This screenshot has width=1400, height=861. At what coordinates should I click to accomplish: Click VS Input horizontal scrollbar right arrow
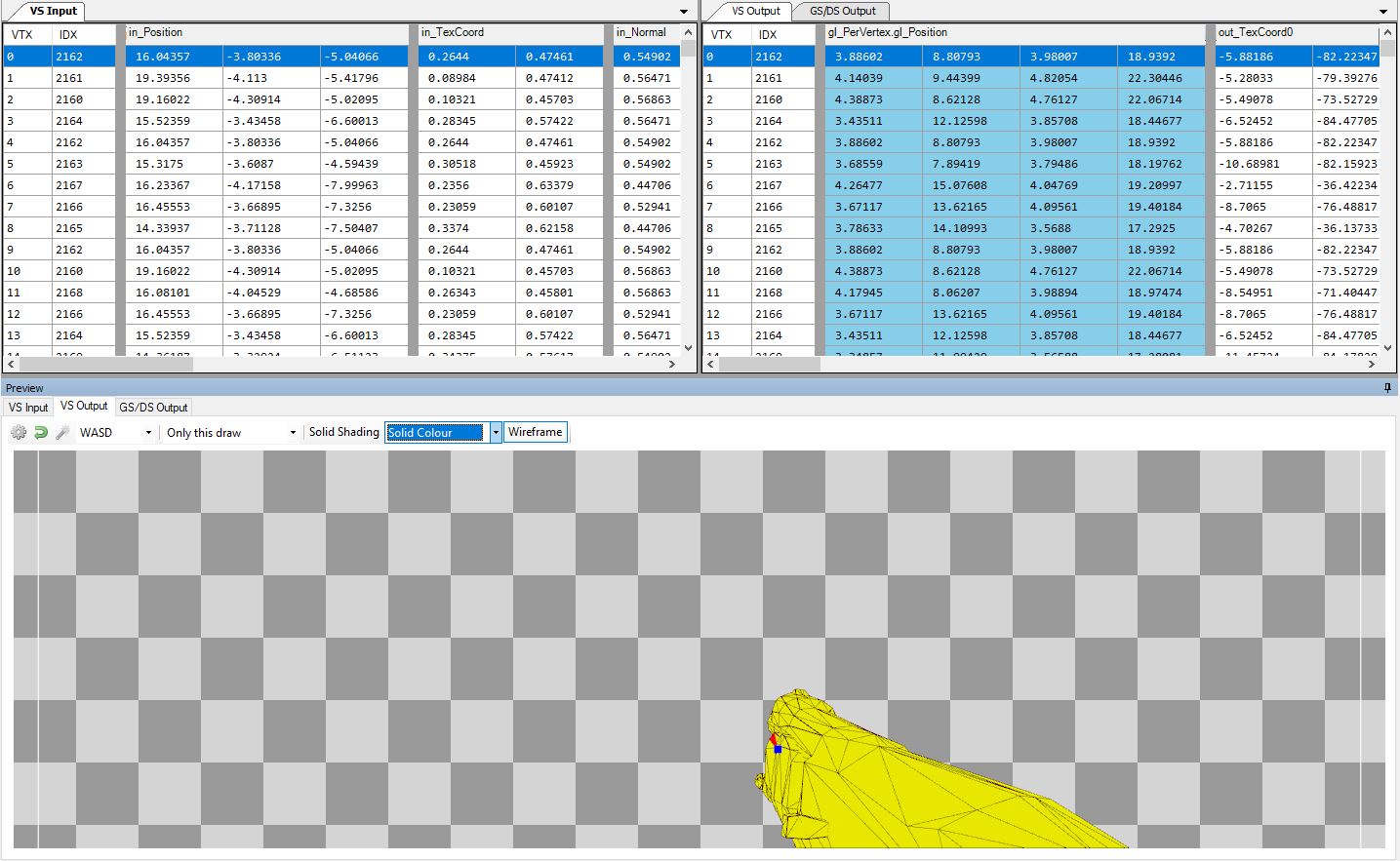click(x=672, y=364)
